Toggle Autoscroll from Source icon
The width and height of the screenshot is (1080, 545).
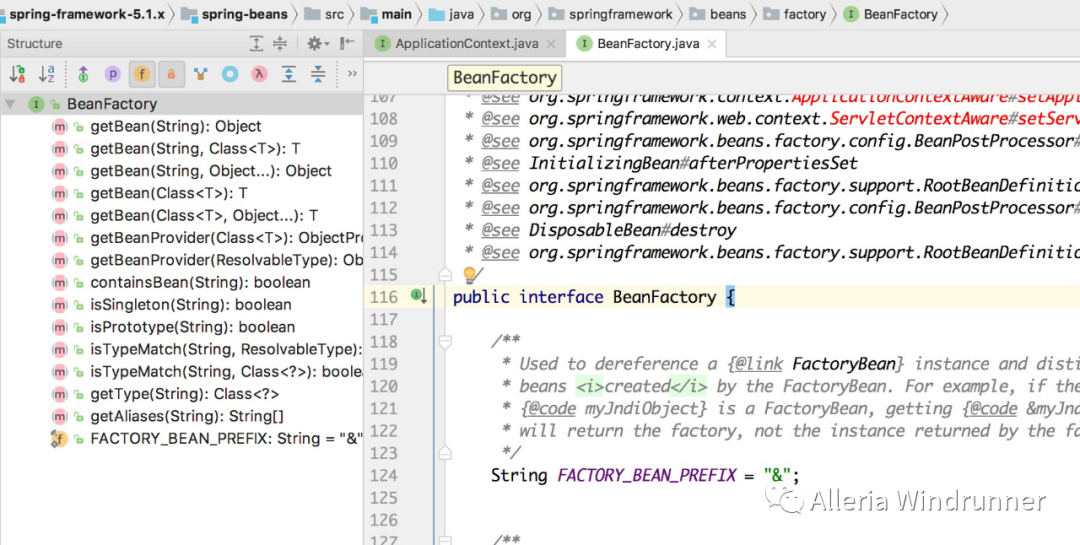pos(318,74)
